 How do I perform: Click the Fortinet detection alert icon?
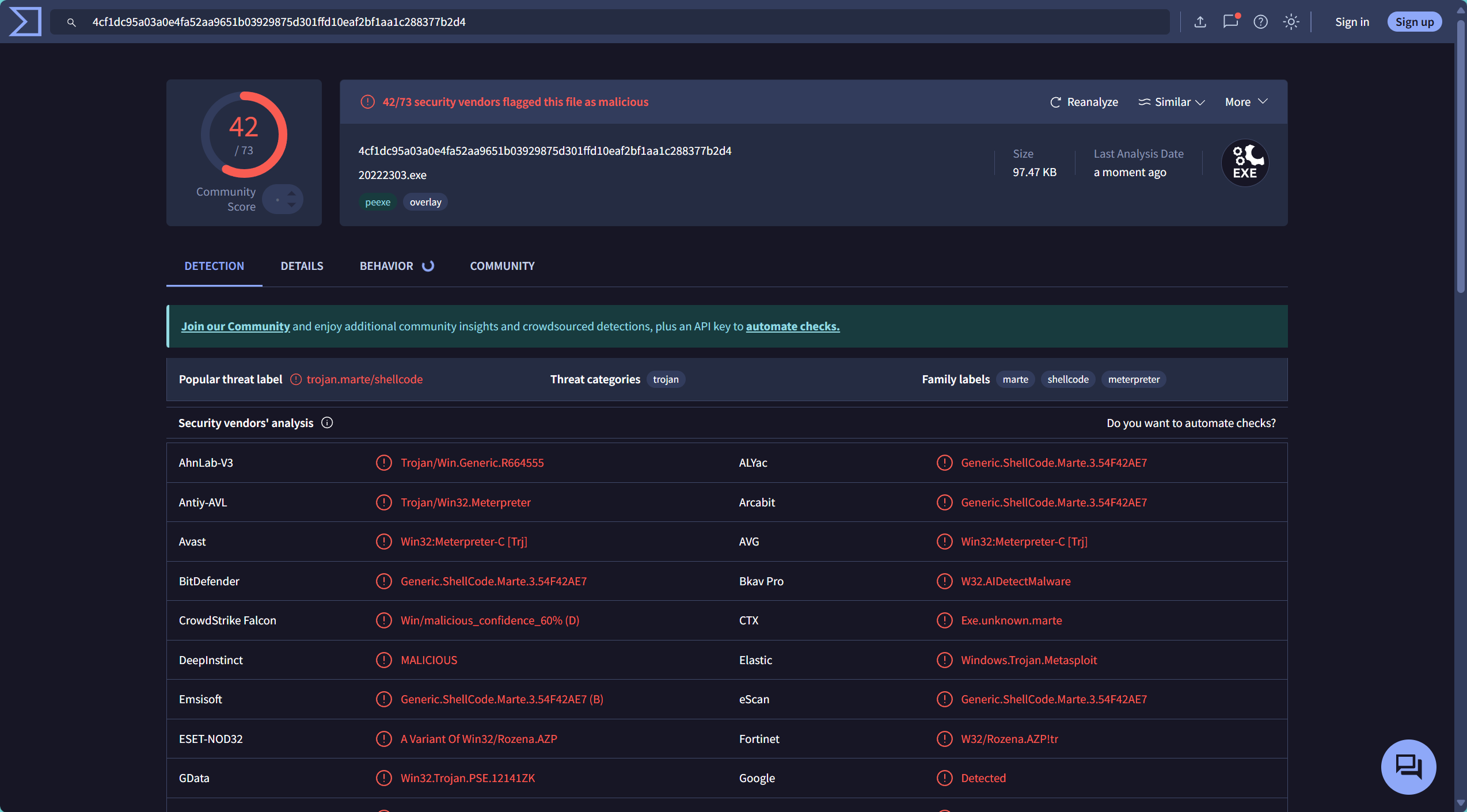click(x=944, y=739)
